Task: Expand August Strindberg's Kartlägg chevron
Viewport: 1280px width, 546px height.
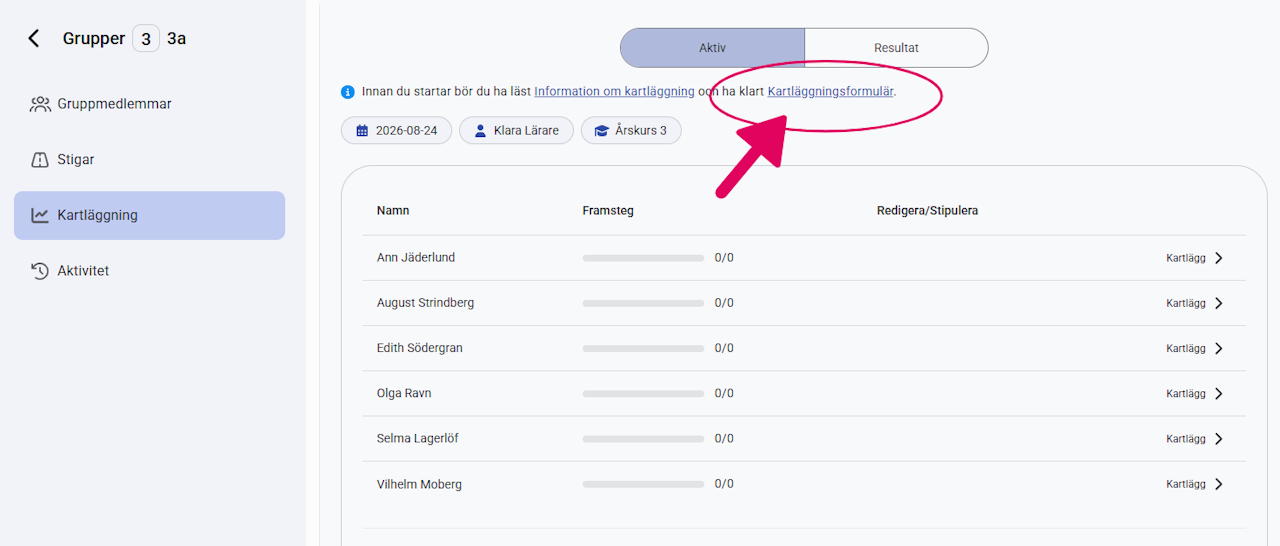Action: tap(1218, 303)
